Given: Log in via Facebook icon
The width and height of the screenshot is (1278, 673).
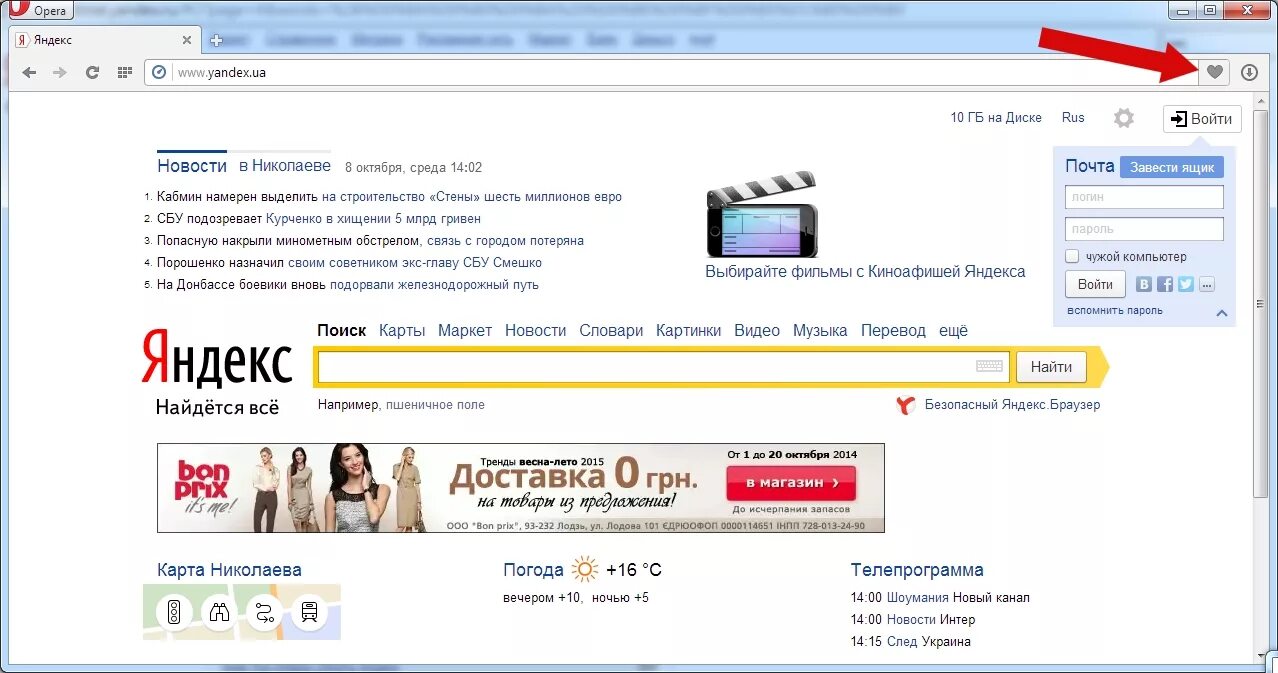Looking at the screenshot, I should pyautogui.click(x=1165, y=284).
